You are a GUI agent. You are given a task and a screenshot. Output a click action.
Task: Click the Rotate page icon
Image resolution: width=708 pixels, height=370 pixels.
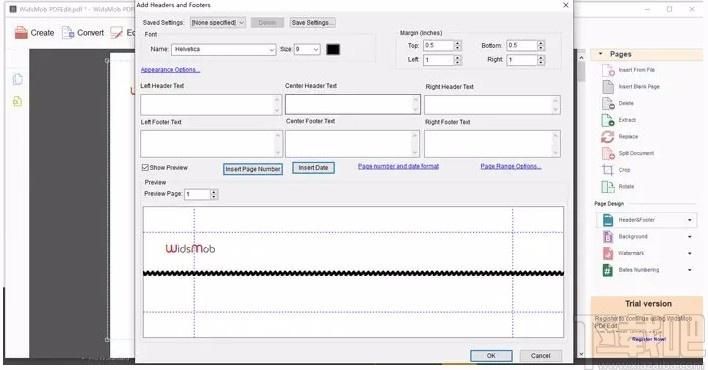coord(608,187)
